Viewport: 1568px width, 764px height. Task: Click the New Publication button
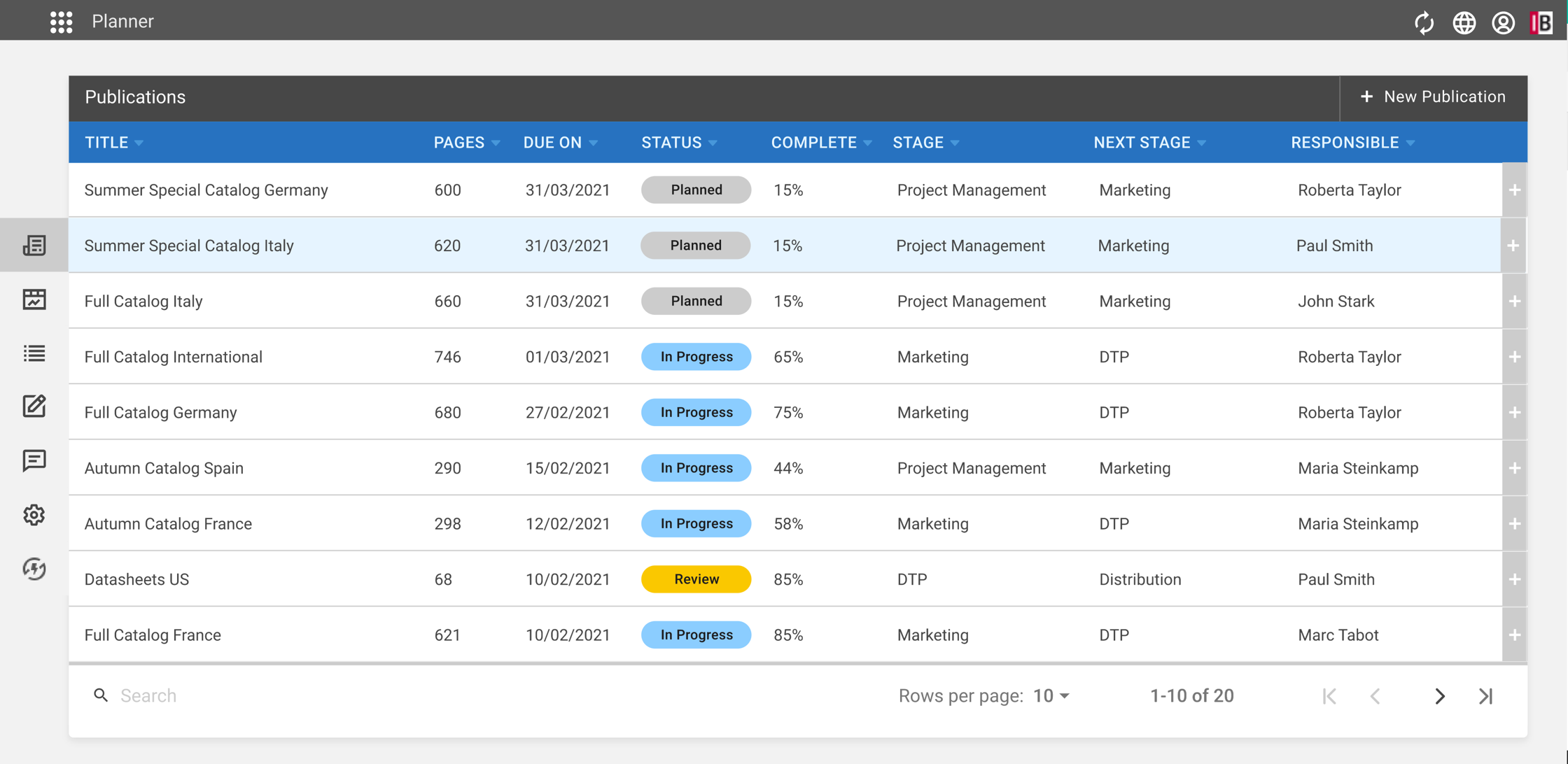[x=1434, y=97]
